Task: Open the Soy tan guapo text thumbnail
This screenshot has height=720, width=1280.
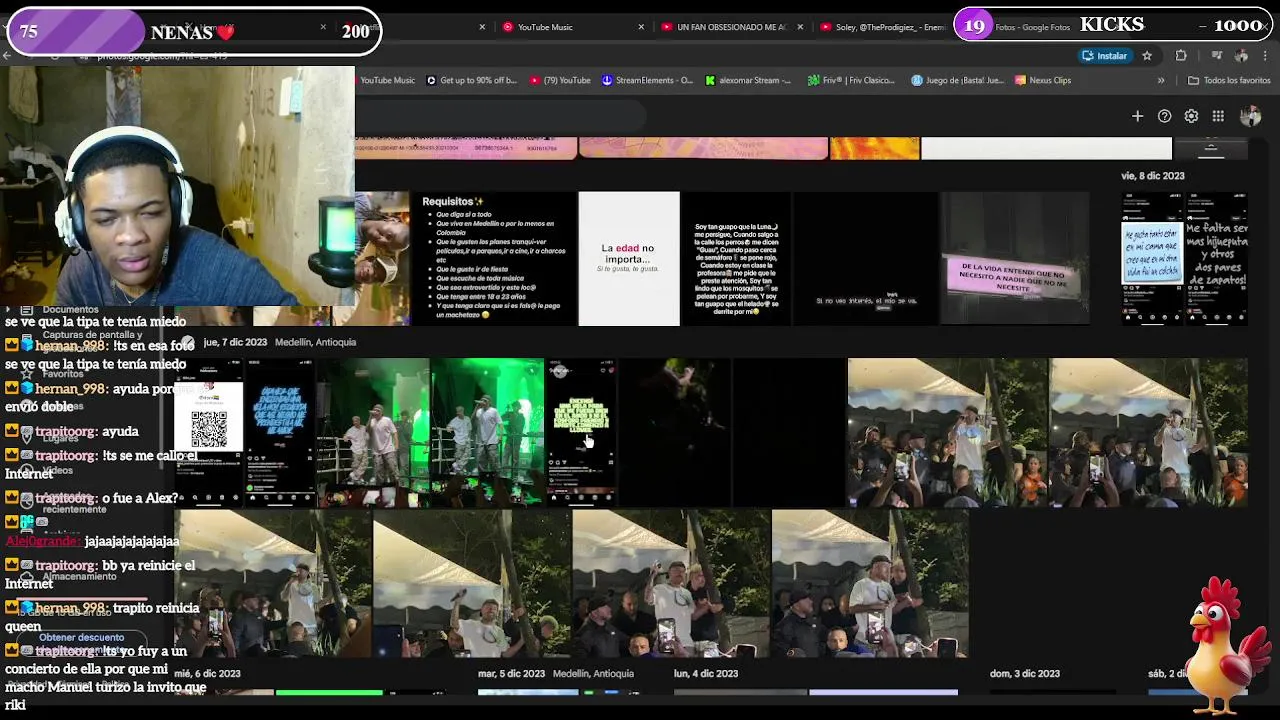Action: pyautogui.click(x=735, y=259)
